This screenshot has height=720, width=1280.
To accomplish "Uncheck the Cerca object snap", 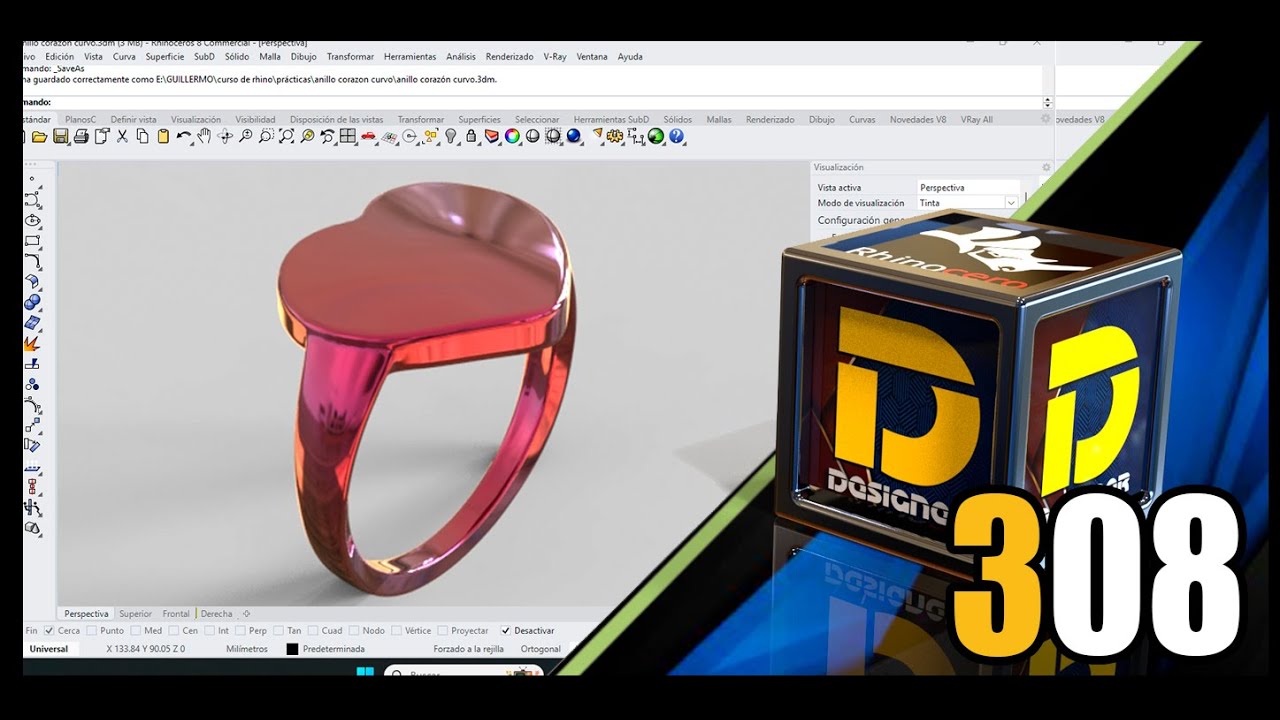I will [49, 631].
